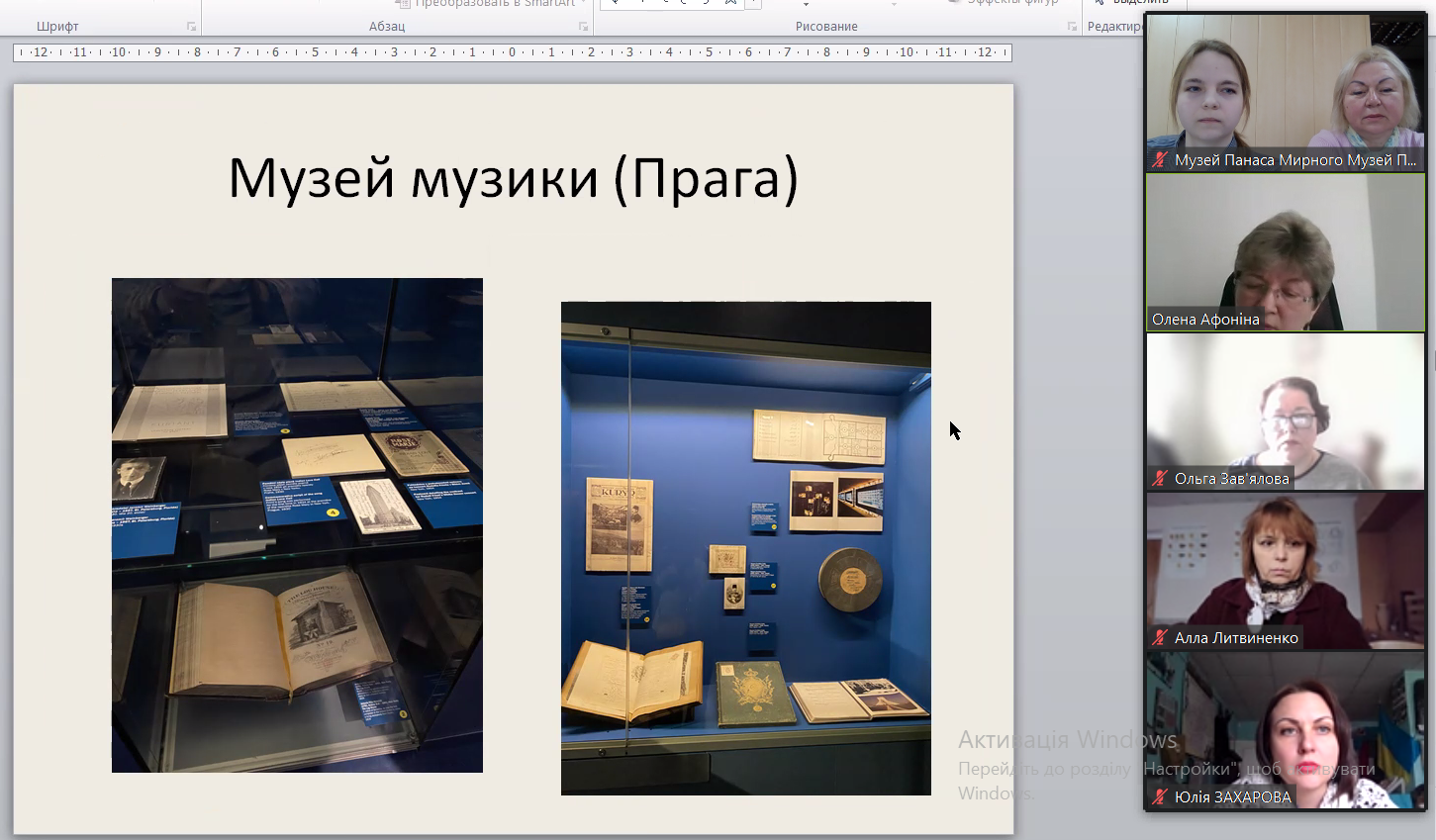
Task: Select the slide title Музей музики (Прага)
Action: click(x=513, y=178)
